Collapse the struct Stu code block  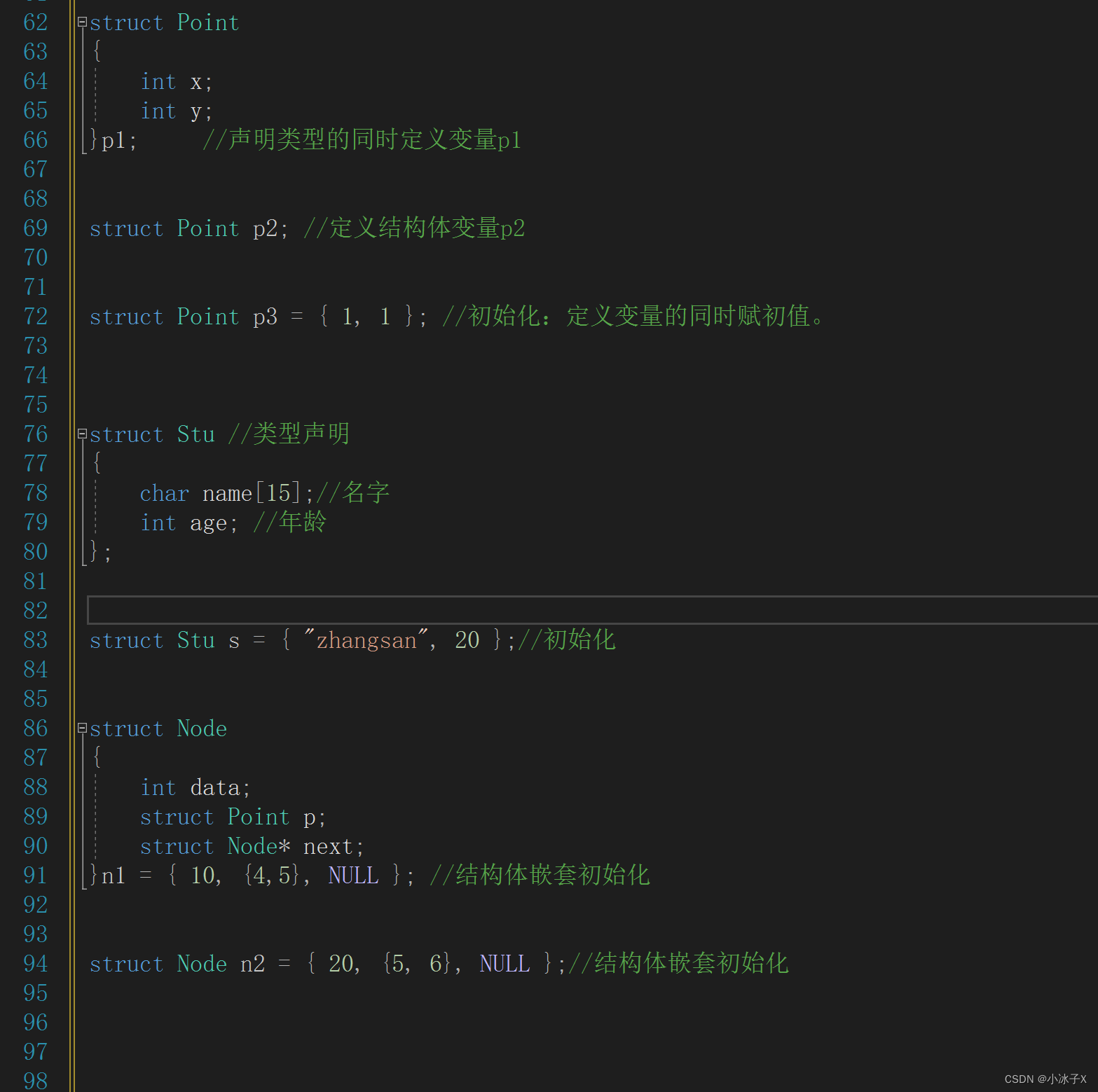click(x=82, y=434)
